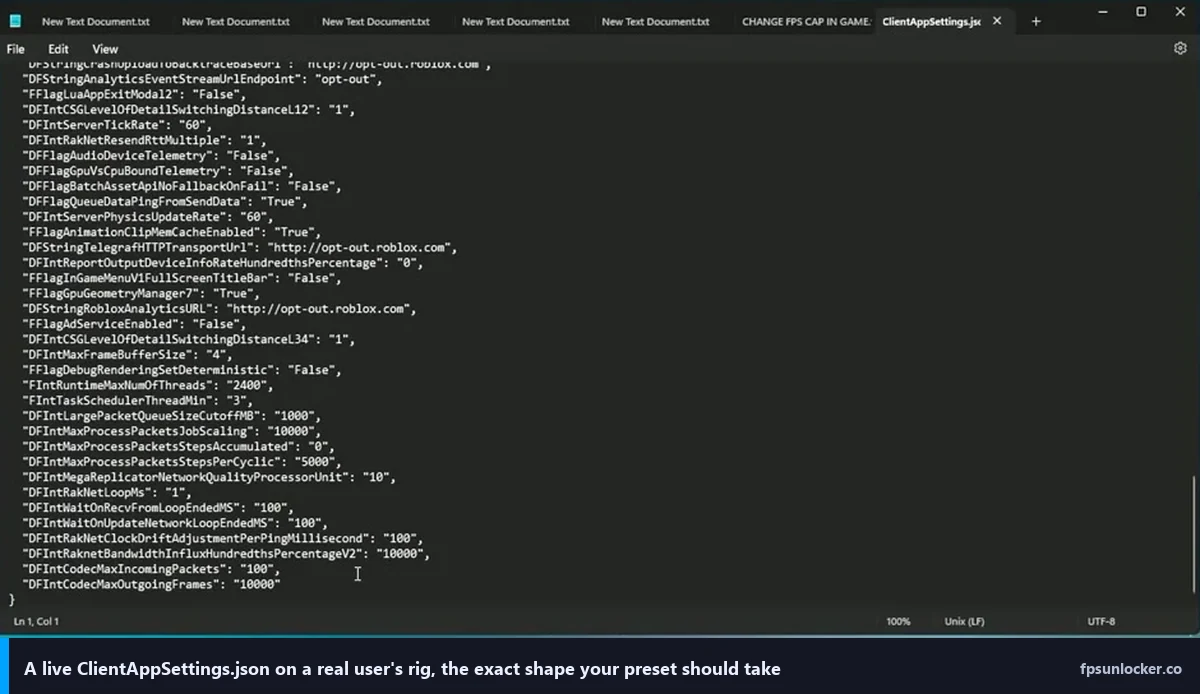Click the DFIntCodecMaxIncomingPackets line
Screen dimensions: 1200x694
151,569
